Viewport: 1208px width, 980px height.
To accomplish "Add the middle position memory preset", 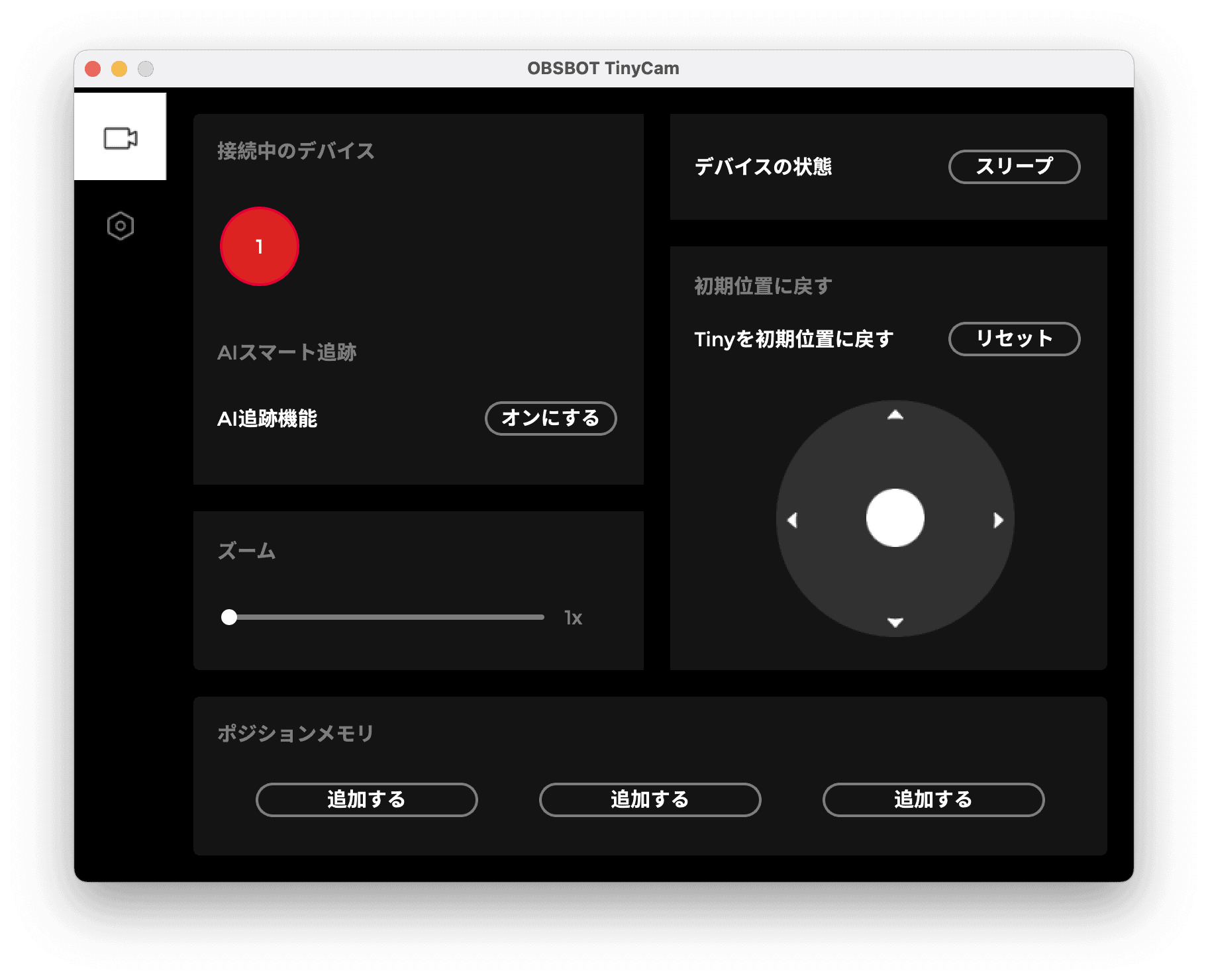I will tap(650, 800).
